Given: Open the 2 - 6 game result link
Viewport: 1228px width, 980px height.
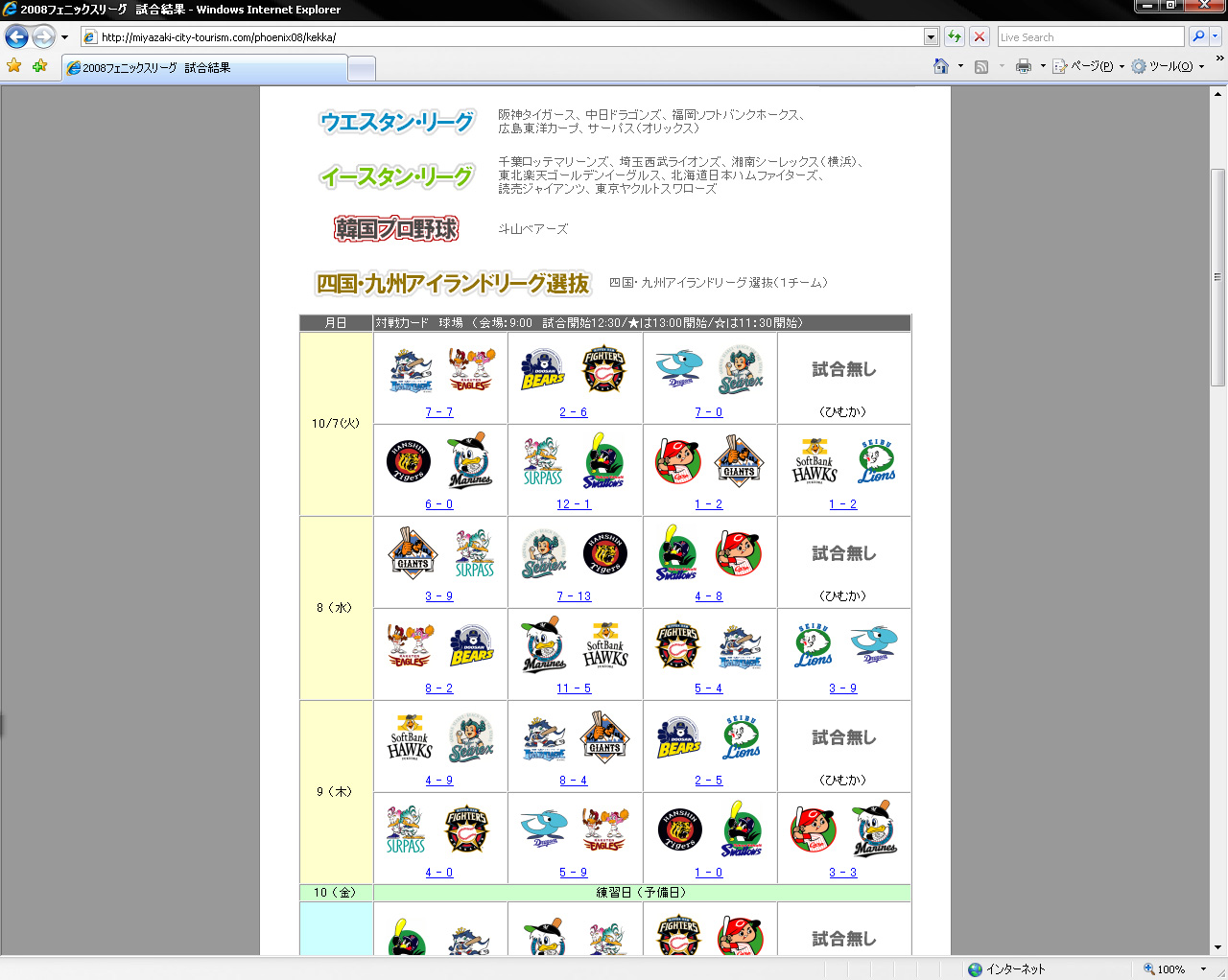Looking at the screenshot, I should tap(574, 412).
